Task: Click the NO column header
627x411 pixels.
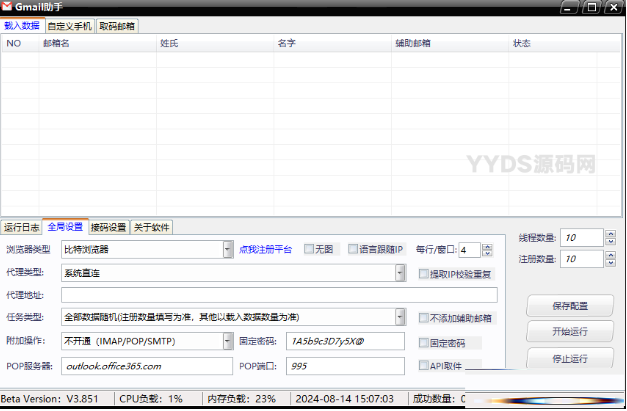Action: click(20, 43)
